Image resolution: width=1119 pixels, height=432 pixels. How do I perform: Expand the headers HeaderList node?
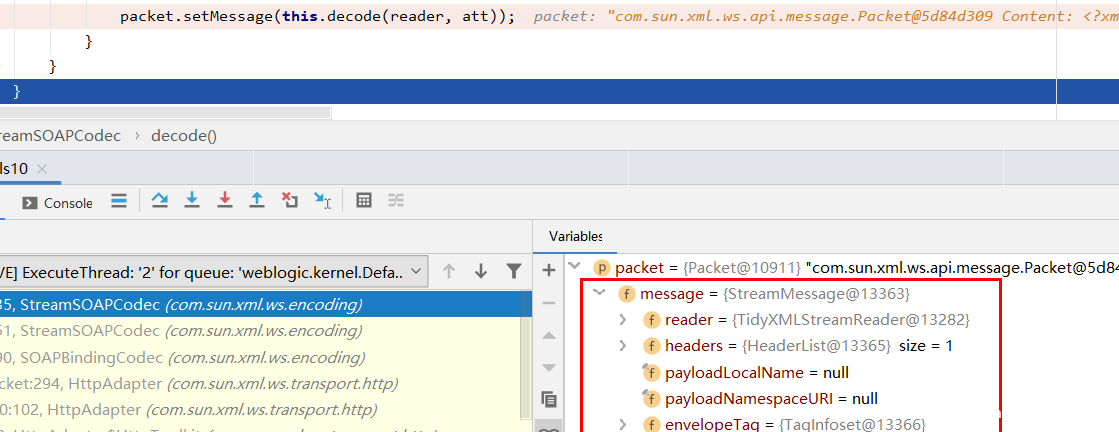pyautogui.click(x=623, y=345)
